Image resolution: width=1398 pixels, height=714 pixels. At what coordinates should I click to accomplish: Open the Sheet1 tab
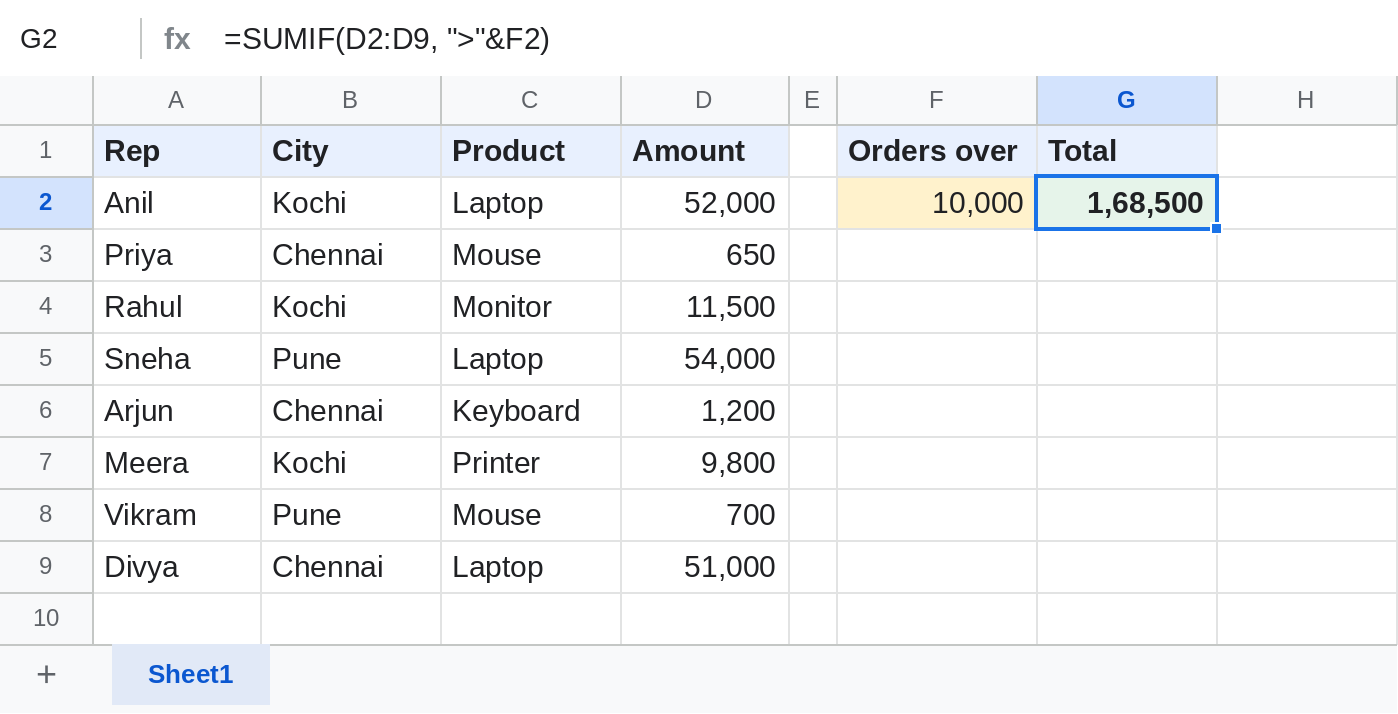191,675
